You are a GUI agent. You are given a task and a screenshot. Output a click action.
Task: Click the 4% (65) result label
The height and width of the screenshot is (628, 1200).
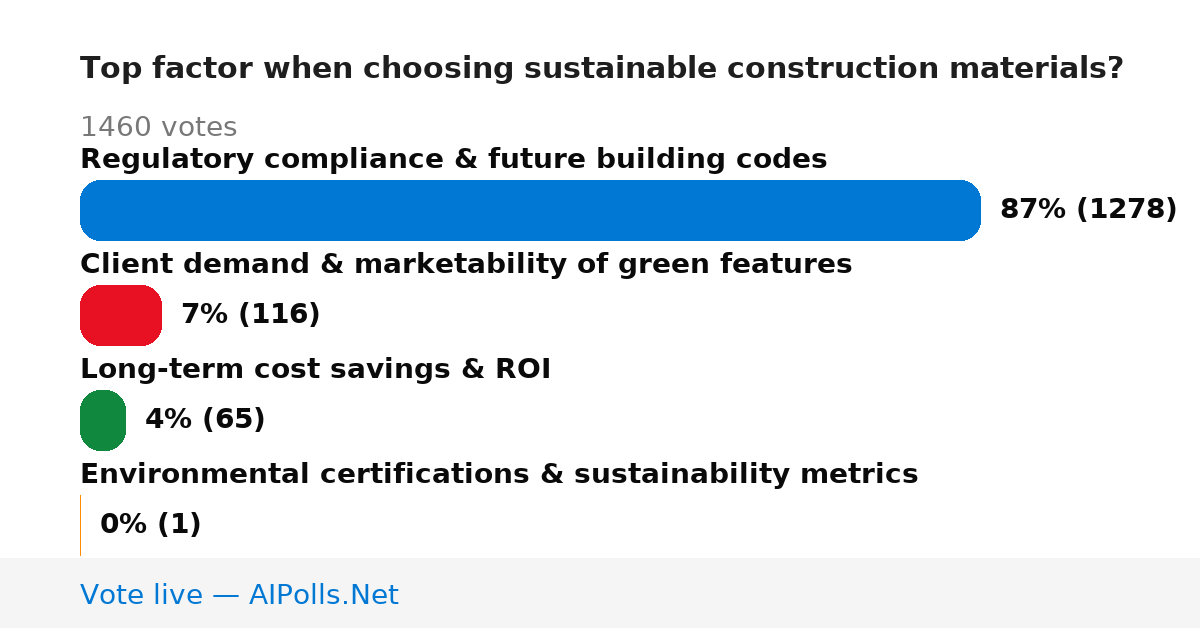205,420
